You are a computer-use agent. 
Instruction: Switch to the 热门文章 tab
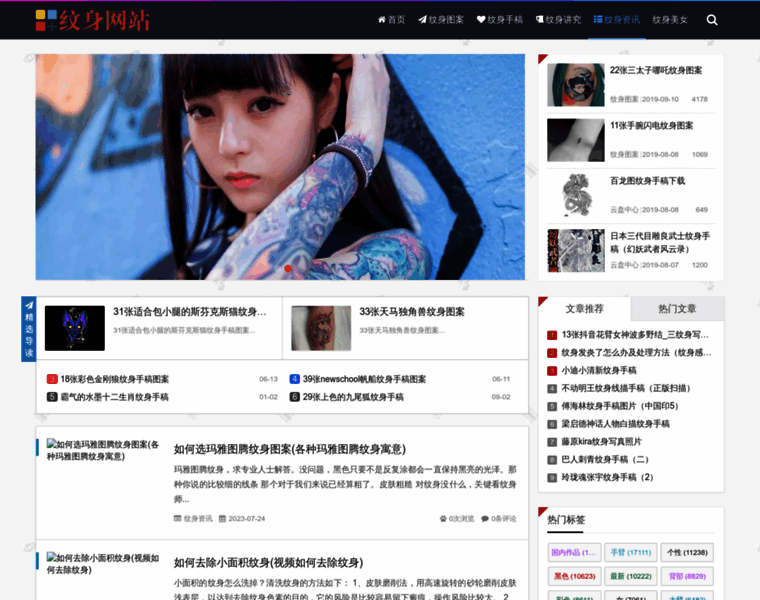coord(677,309)
